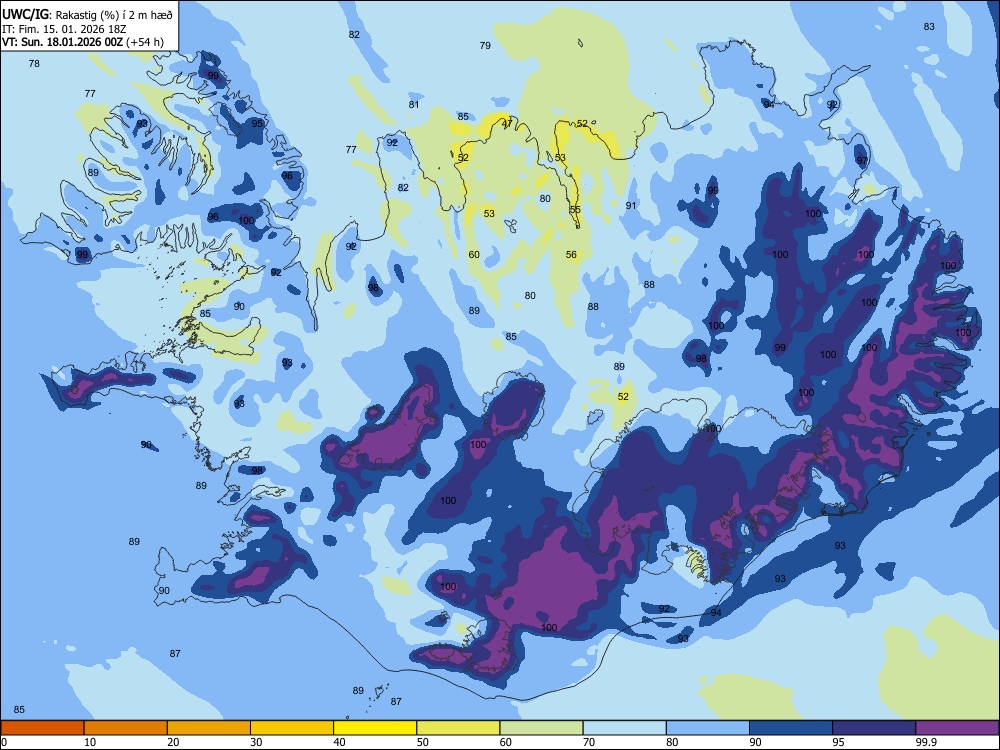Click the legend label '70'

pyautogui.click(x=589, y=742)
